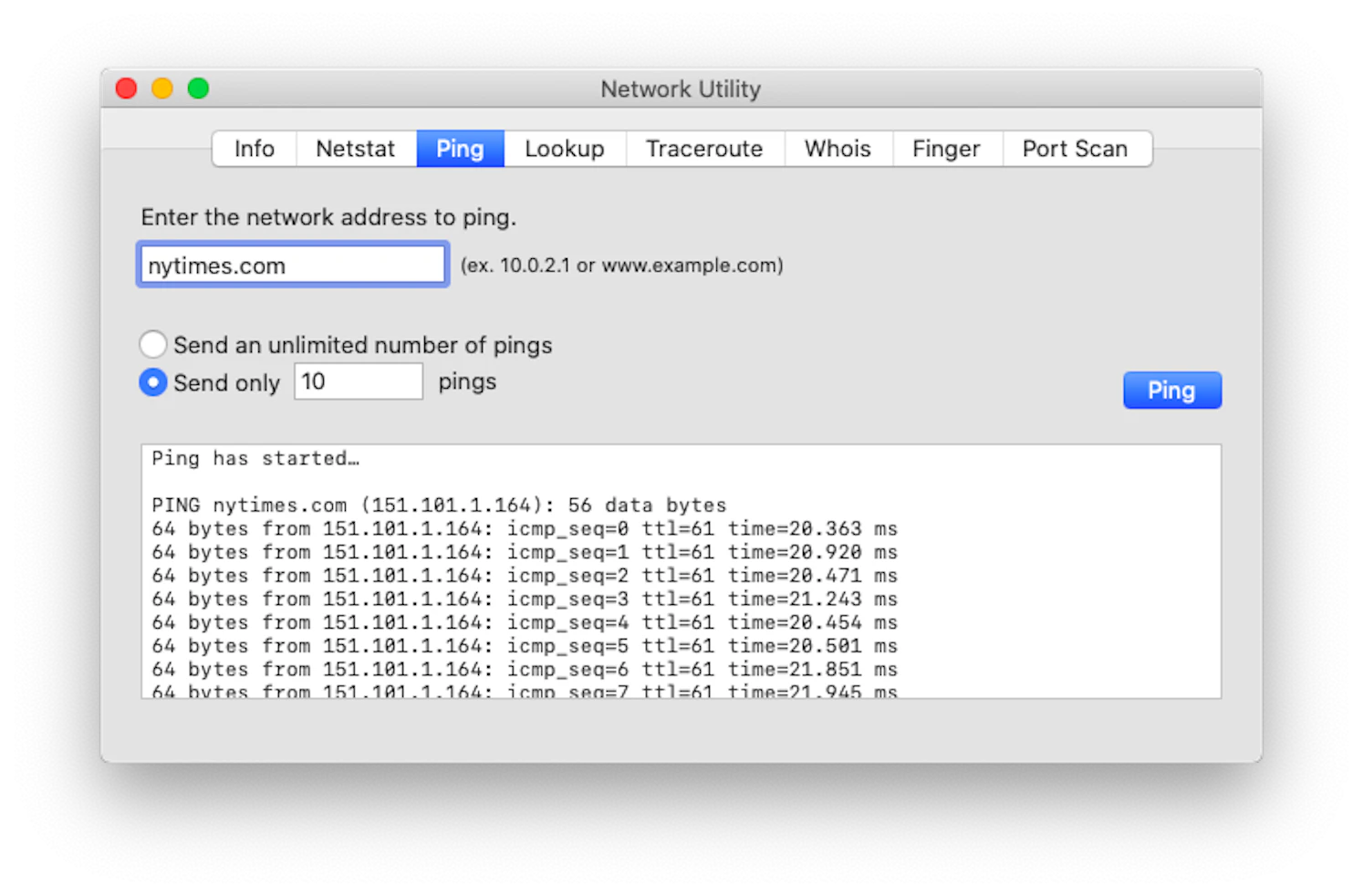Switch to the Info tab
The image size is (1363, 896).
253,148
